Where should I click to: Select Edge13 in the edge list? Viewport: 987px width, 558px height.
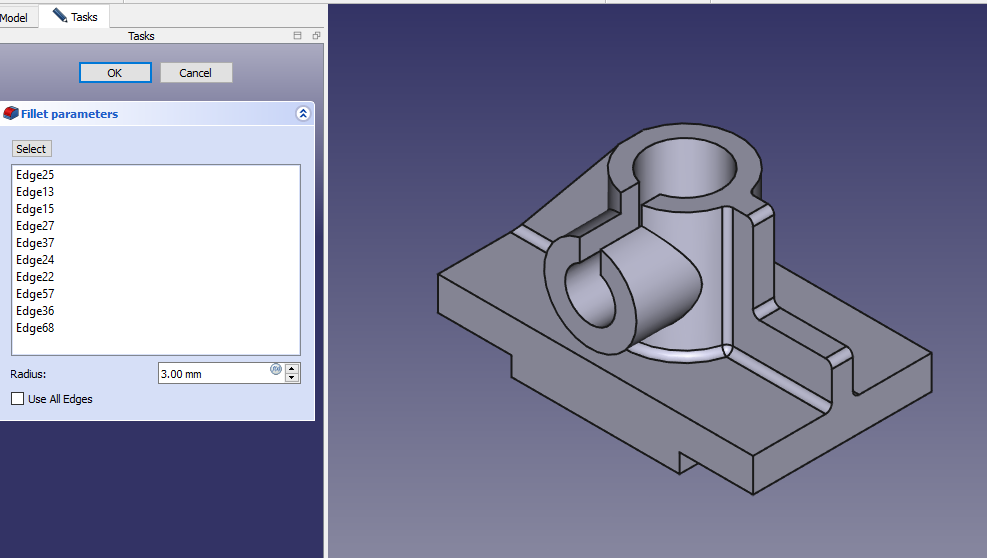click(x=35, y=192)
